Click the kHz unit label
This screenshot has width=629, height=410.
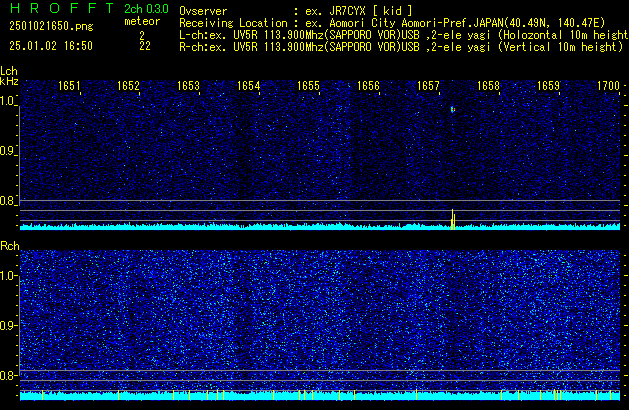(9, 81)
